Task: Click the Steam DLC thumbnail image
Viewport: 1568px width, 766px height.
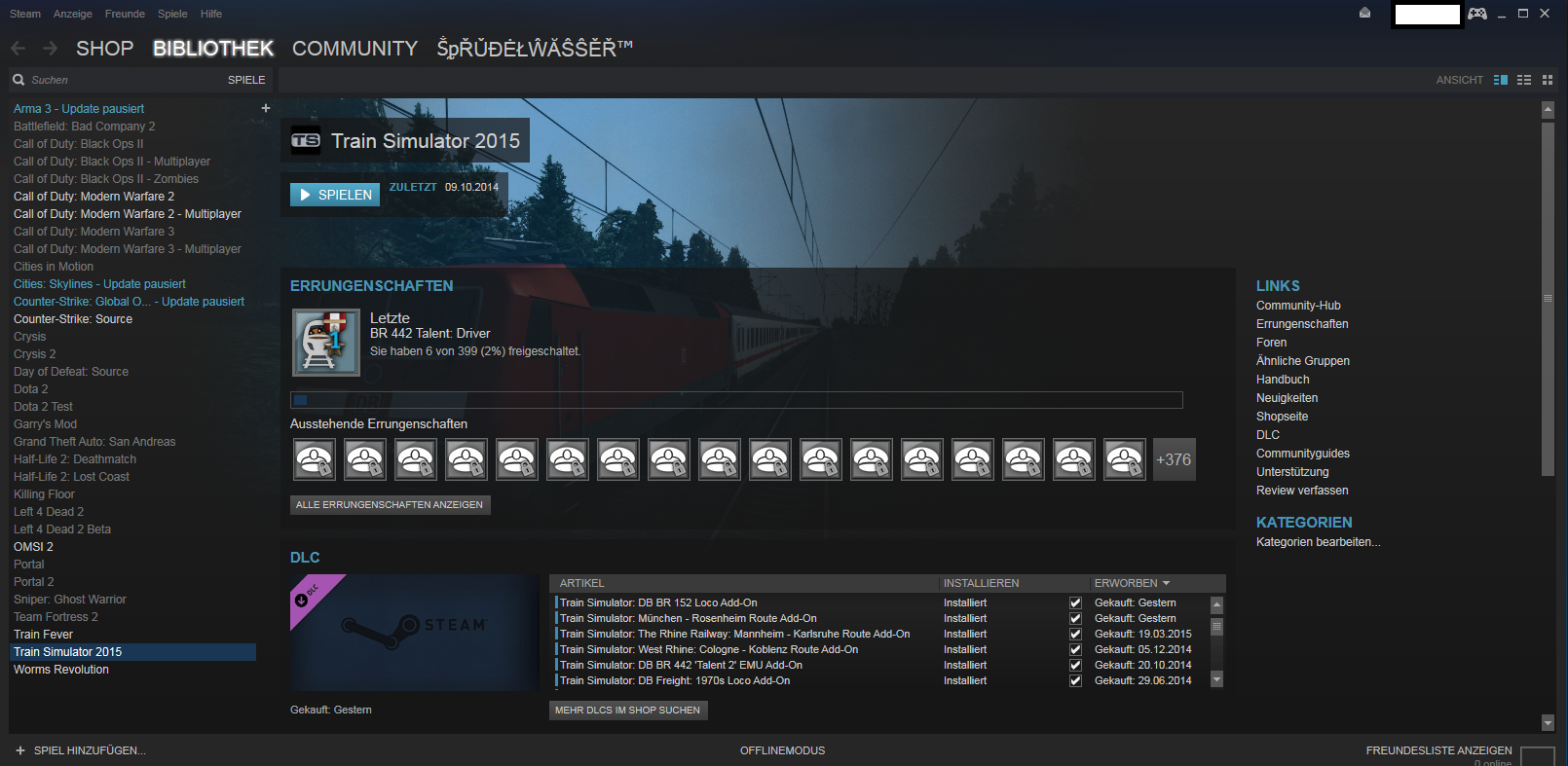Action: [x=415, y=633]
